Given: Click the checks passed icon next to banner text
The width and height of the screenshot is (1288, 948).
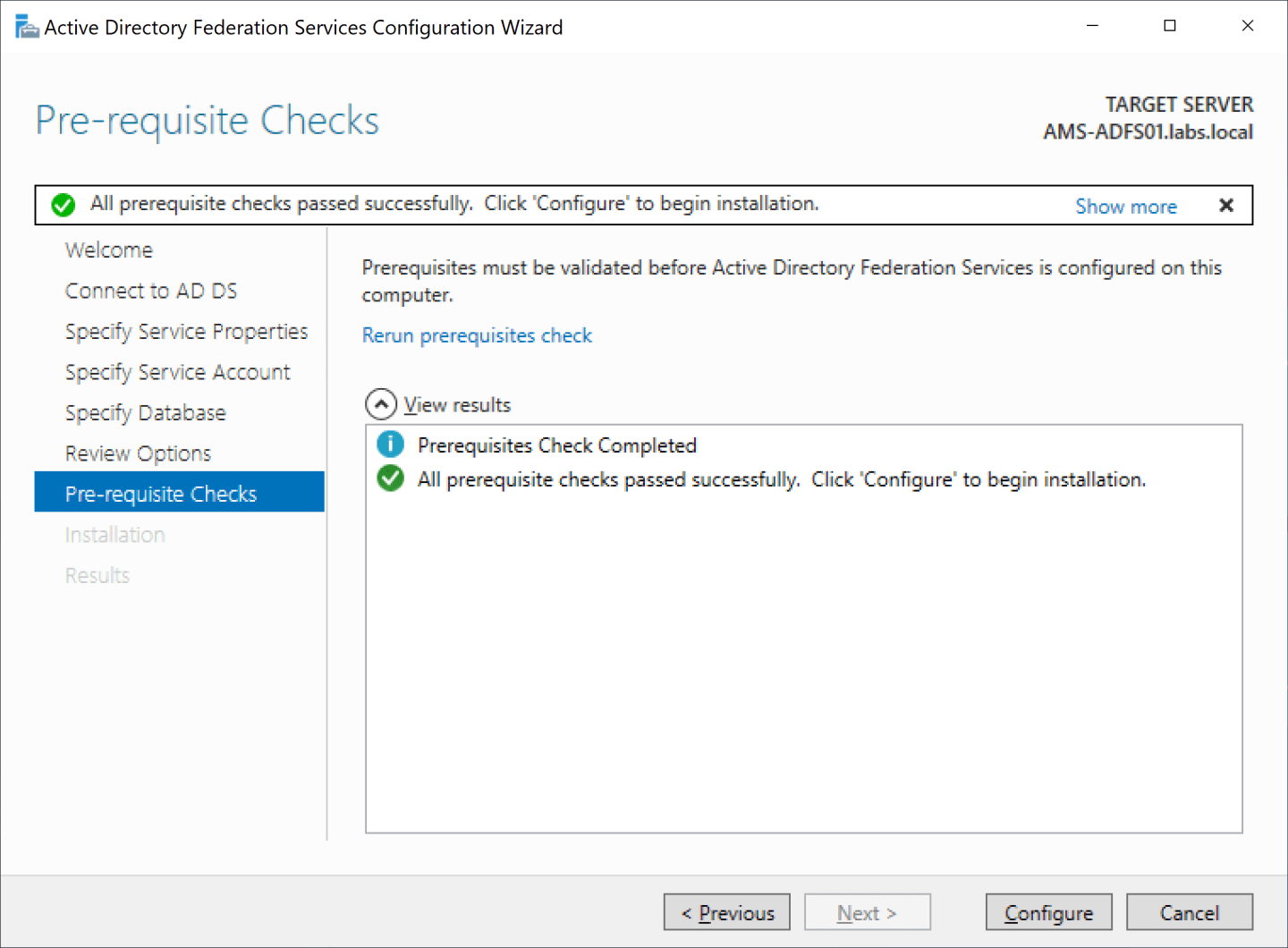Looking at the screenshot, I should 63,204.
